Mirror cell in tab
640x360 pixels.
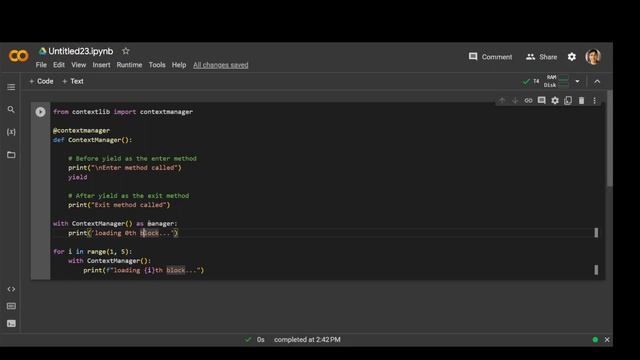point(568,100)
